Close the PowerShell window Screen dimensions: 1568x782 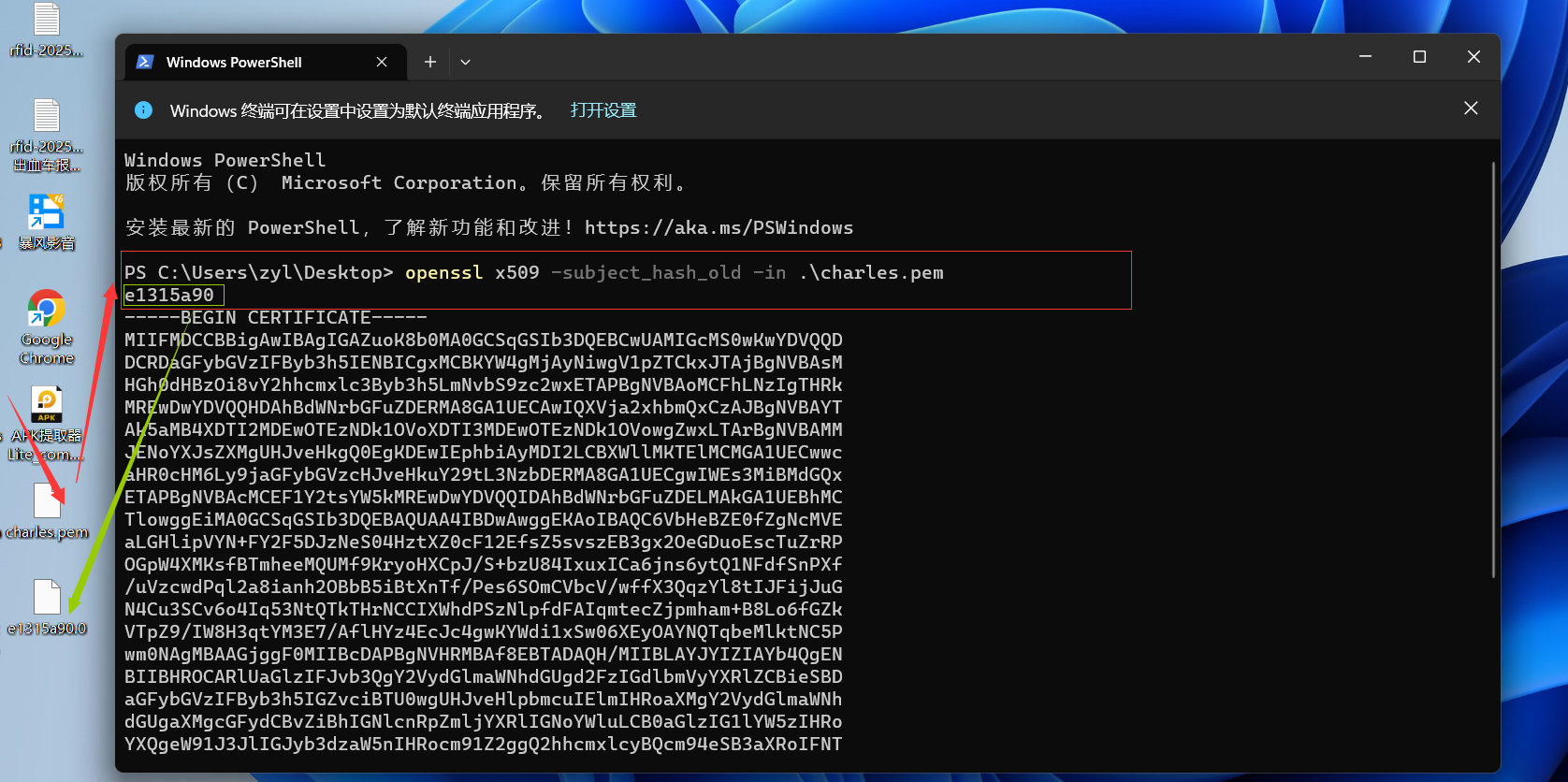click(x=1474, y=57)
